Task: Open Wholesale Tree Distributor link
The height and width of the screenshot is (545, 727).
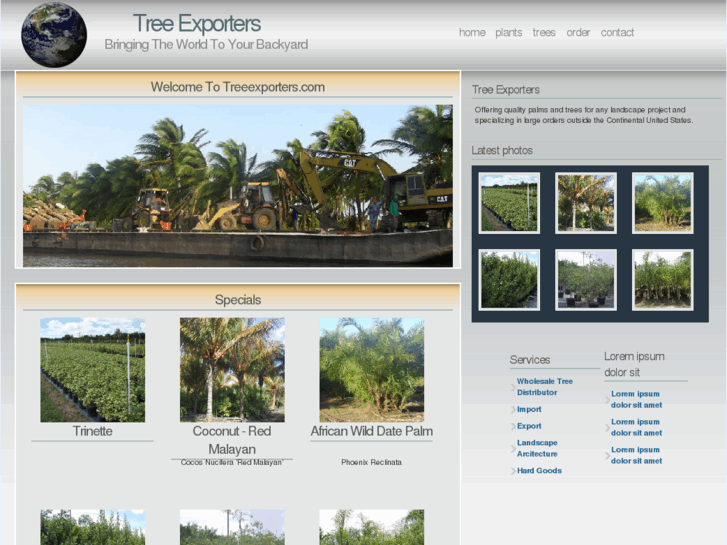Action: [x=545, y=387]
